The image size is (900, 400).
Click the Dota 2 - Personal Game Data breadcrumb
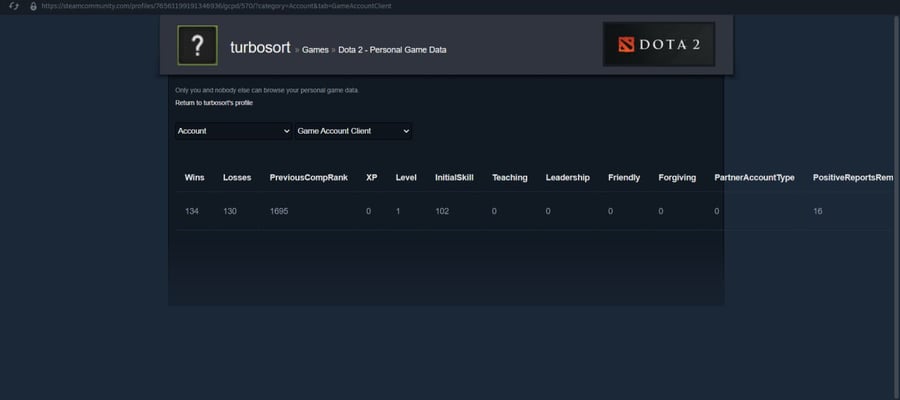pos(392,50)
